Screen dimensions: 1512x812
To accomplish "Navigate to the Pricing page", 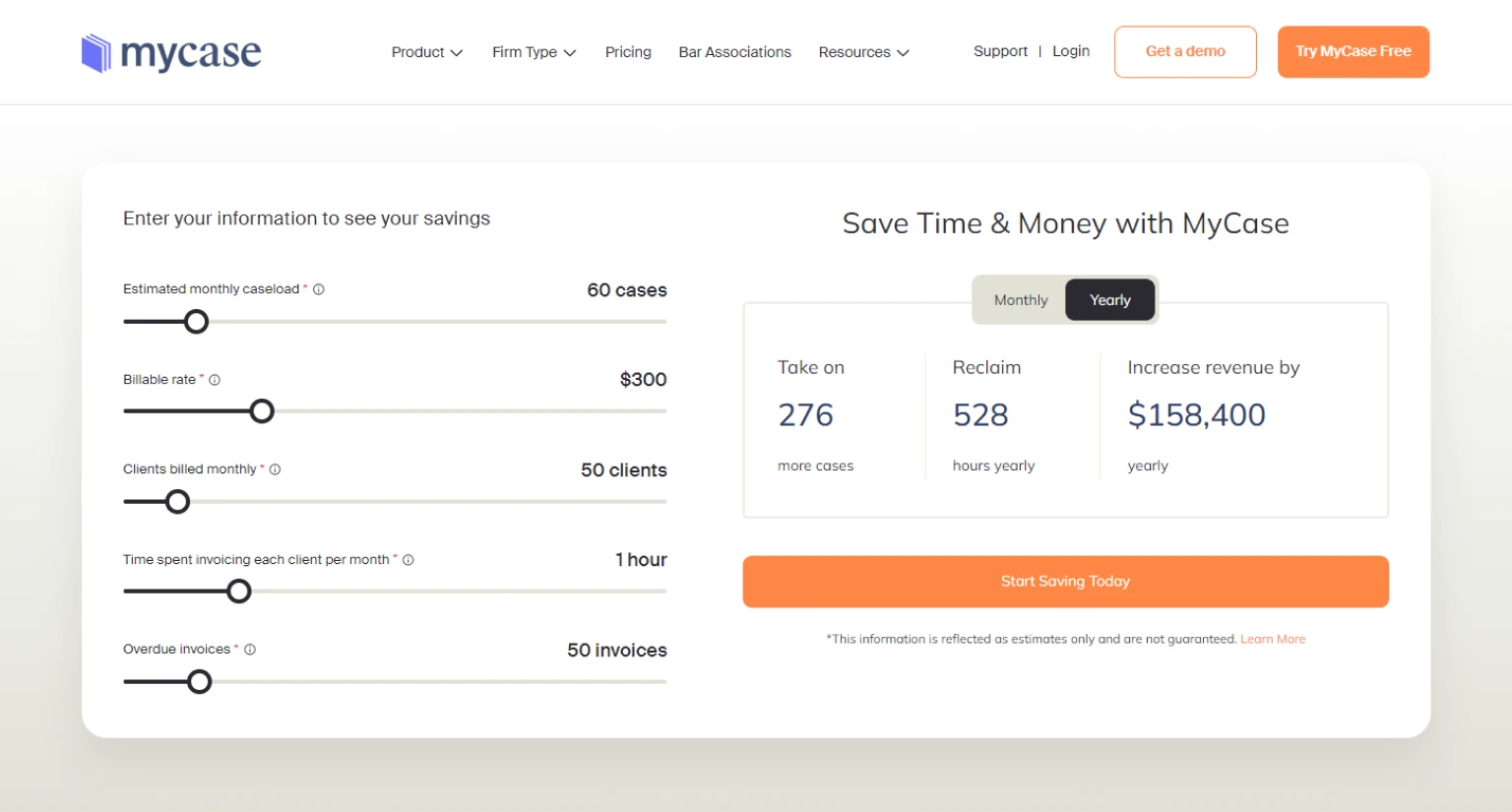I will point(628,52).
